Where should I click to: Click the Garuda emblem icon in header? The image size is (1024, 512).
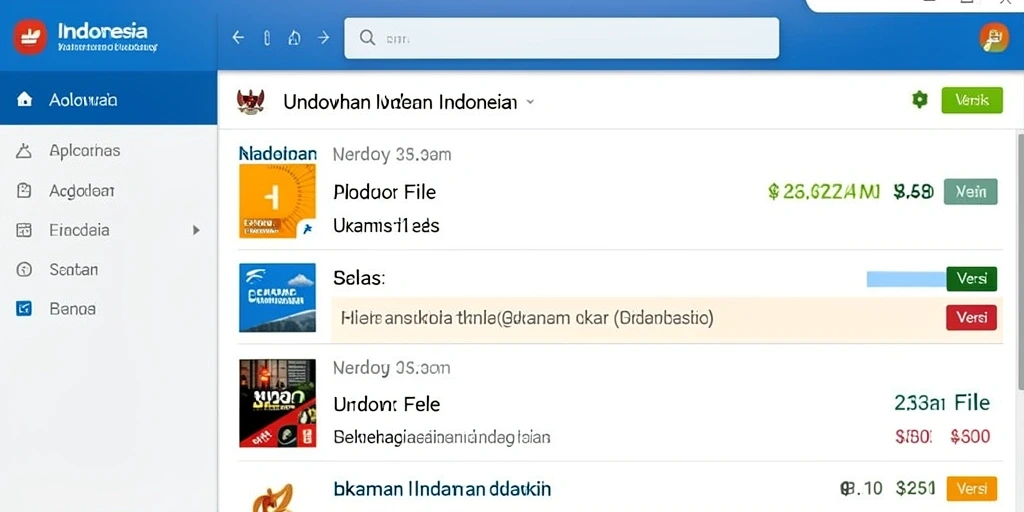point(250,102)
